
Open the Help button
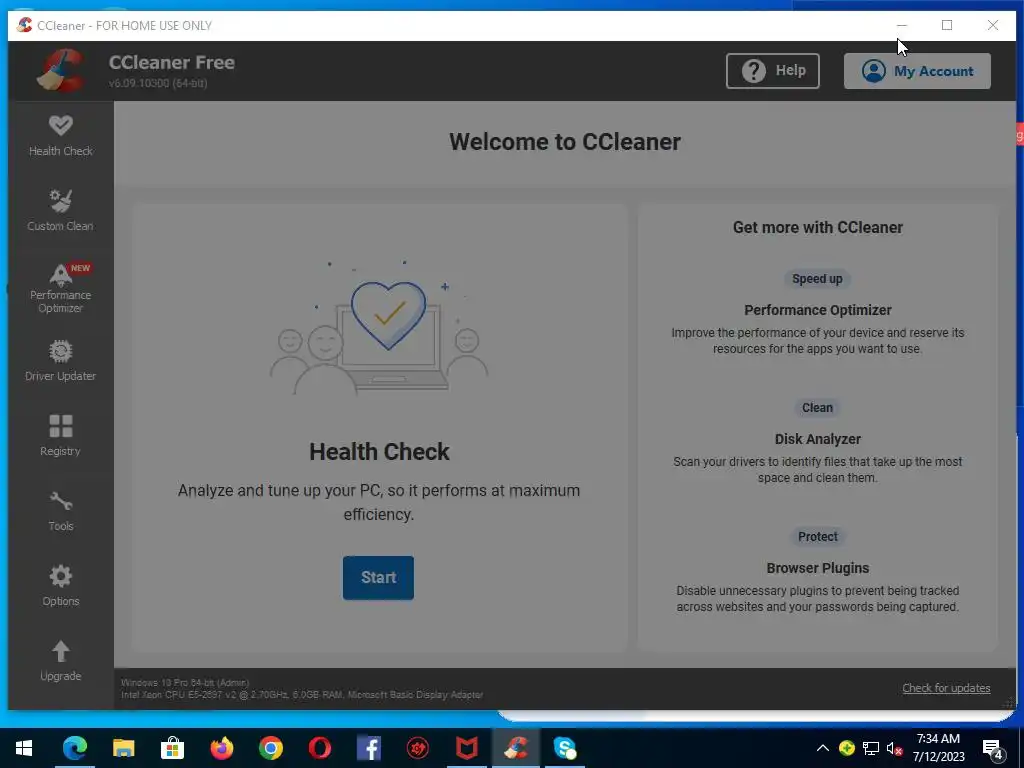(773, 71)
